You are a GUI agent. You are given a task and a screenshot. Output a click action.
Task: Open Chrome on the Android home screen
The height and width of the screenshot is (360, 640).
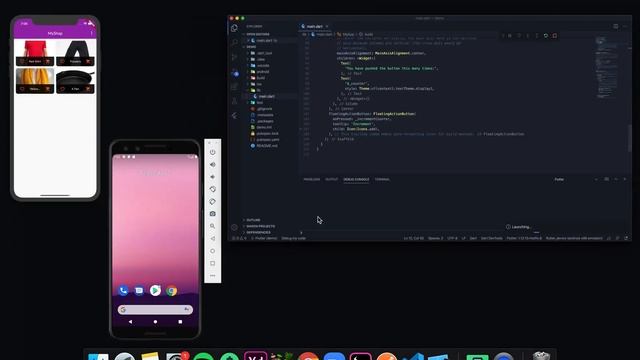pos(172,290)
